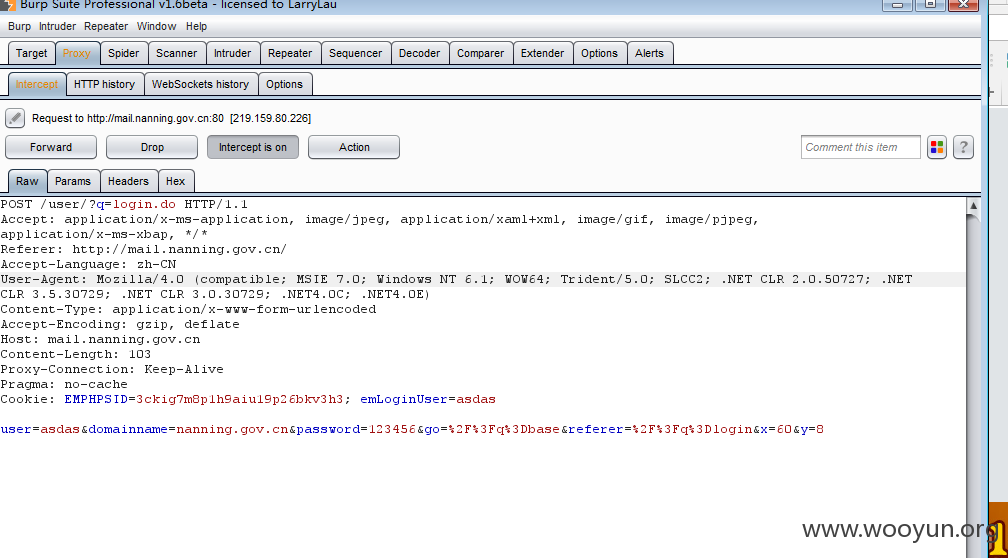Select the Intercept sub-tab
Image resolution: width=1008 pixels, height=558 pixels.
pos(37,84)
